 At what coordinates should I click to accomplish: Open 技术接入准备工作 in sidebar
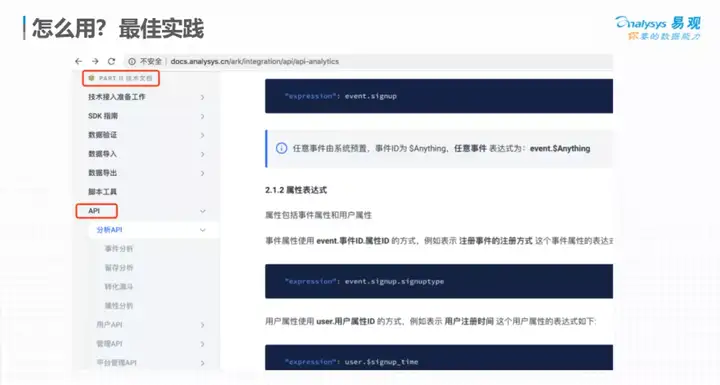(x=117, y=97)
